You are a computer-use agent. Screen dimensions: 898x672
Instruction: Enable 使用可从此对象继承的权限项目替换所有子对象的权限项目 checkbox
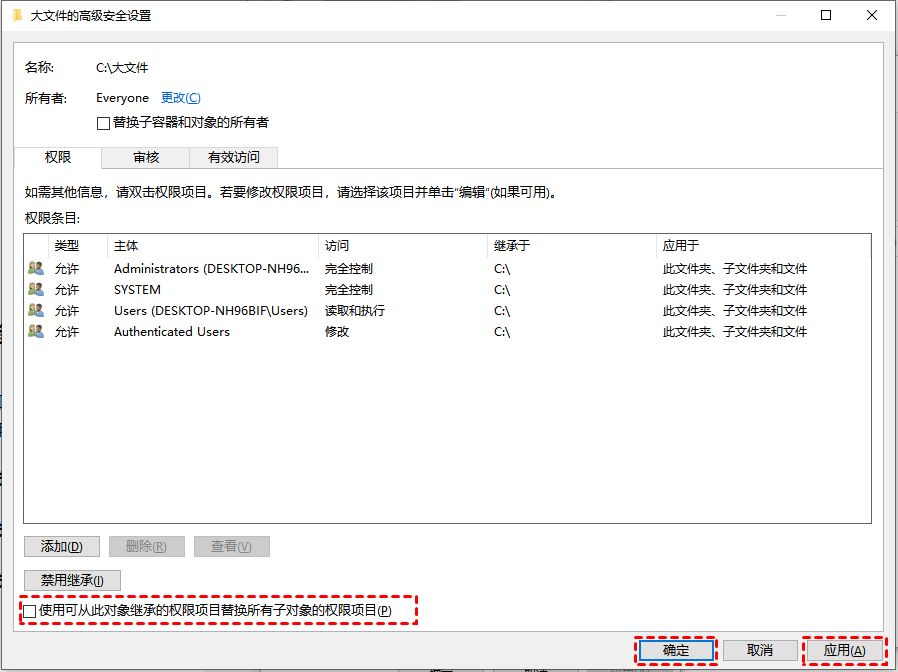[30, 611]
